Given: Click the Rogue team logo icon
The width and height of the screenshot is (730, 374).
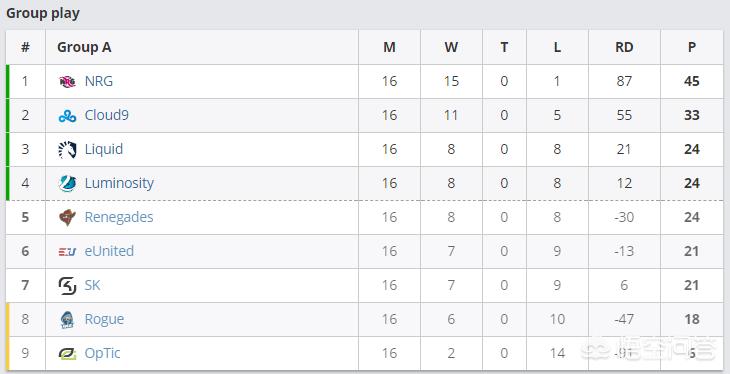Looking at the screenshot, I should (x=68, y=320).
